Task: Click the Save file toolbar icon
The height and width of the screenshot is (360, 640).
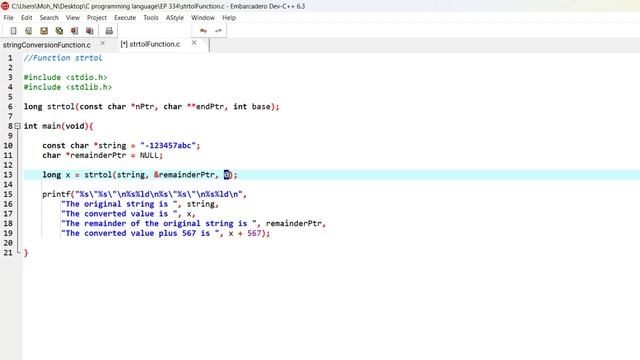Action: click(44, 31)
